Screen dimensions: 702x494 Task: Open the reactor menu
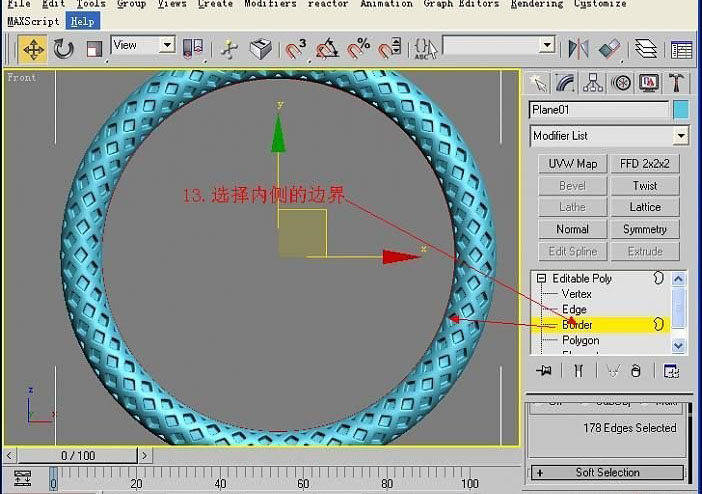(328, 4)
